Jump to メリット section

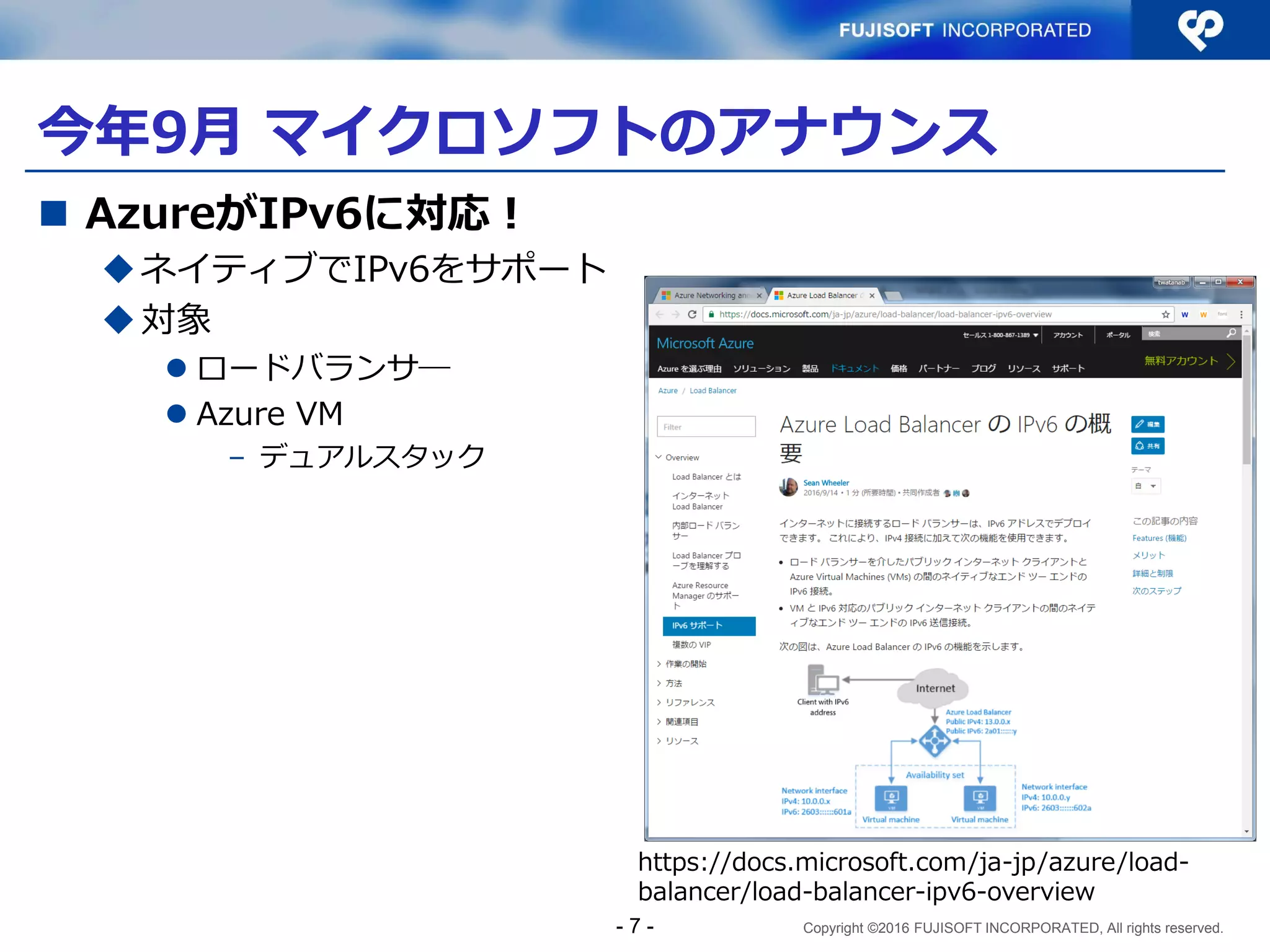click(1148, 555)
